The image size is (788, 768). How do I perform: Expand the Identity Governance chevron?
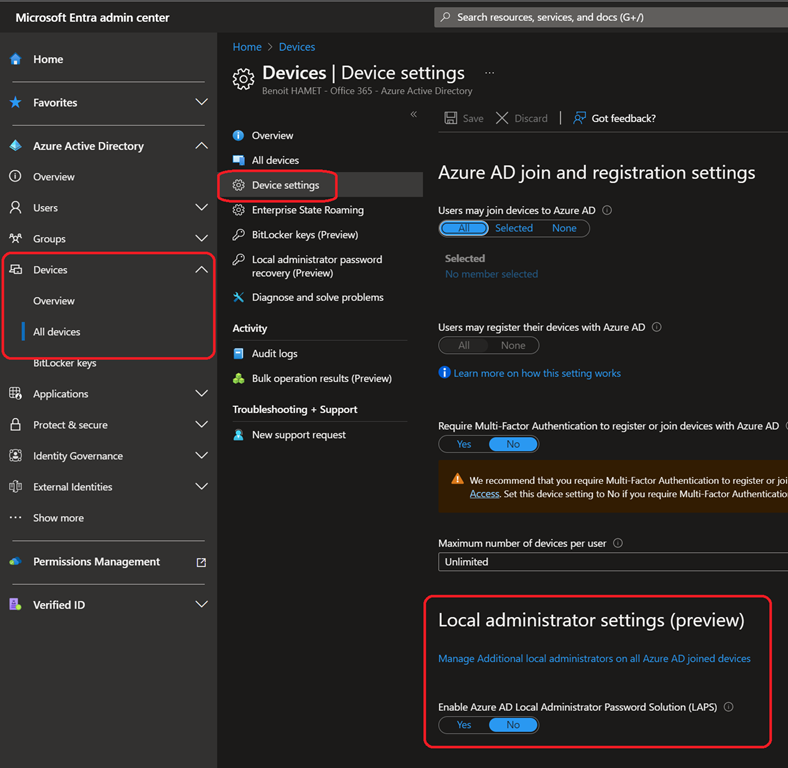coord(201,456)
